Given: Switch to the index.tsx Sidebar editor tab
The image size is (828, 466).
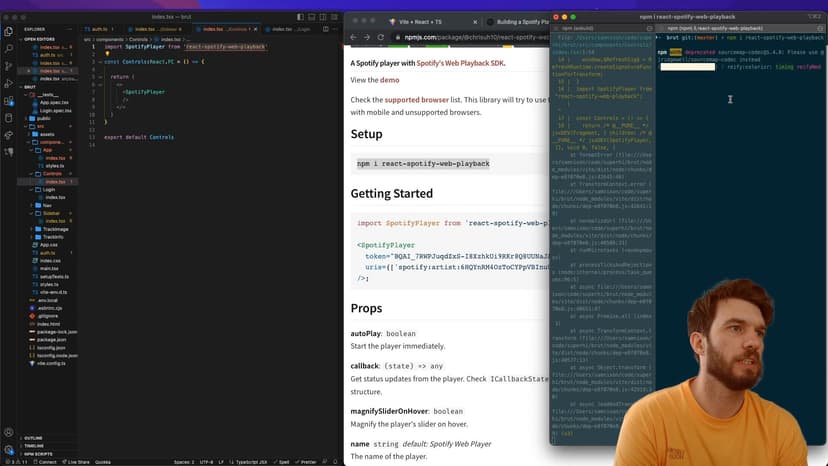Looking at the screenshot, I should [157, 29].
